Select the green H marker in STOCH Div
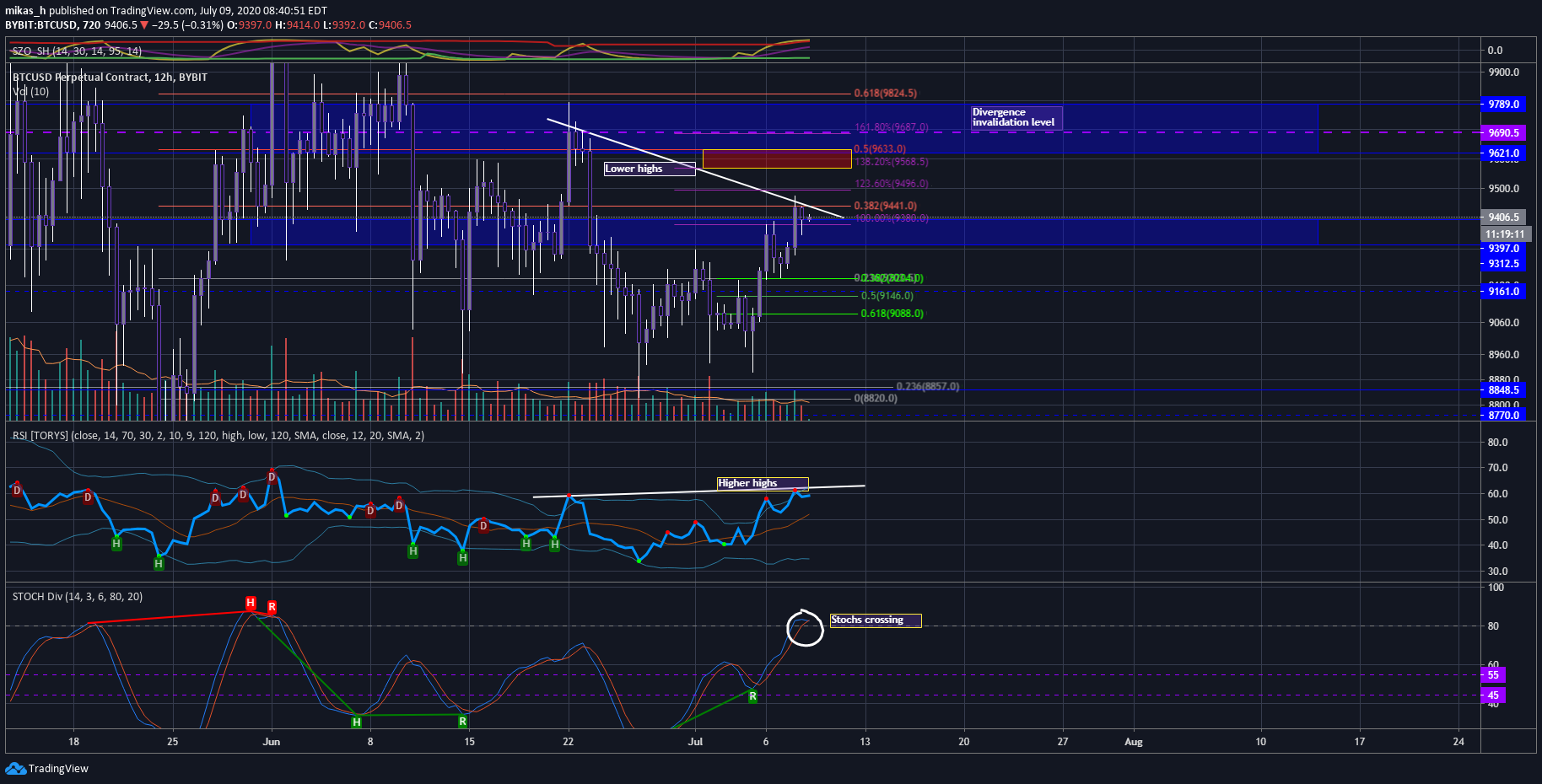 click(357, 722)
